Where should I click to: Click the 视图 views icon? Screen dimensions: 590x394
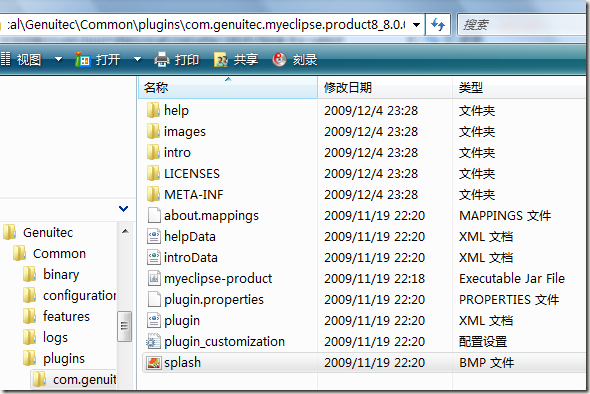click(5, 59)
